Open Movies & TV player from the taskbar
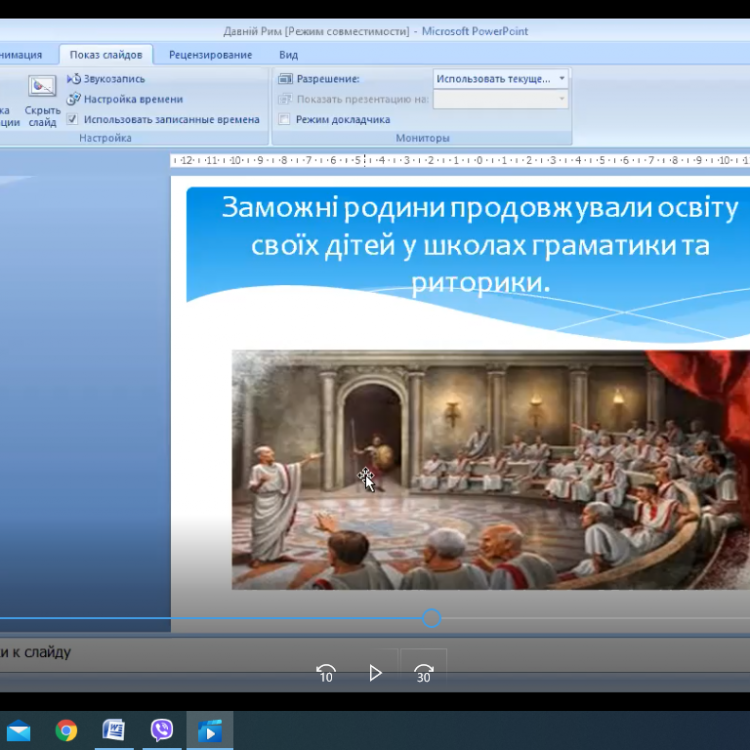 pyautogui.click(x=210, y=730)
